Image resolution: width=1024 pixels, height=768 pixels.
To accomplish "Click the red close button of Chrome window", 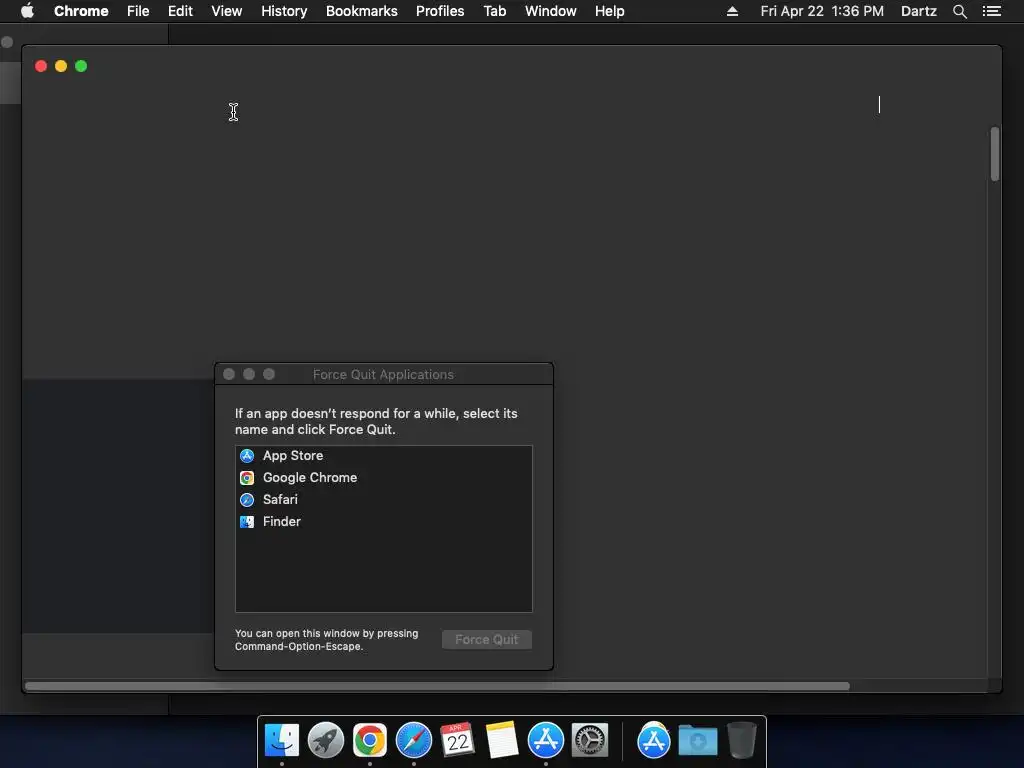I will 41,66.
